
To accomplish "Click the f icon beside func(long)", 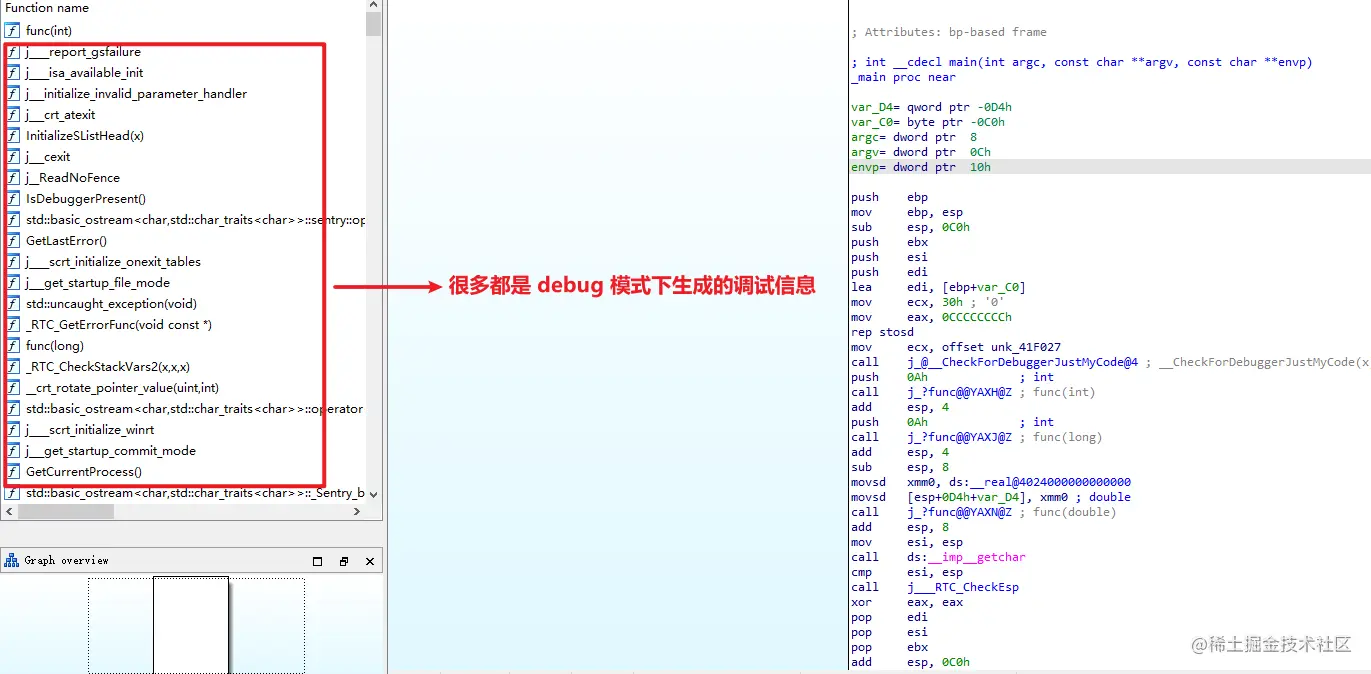I will click(x=12, y=345).
